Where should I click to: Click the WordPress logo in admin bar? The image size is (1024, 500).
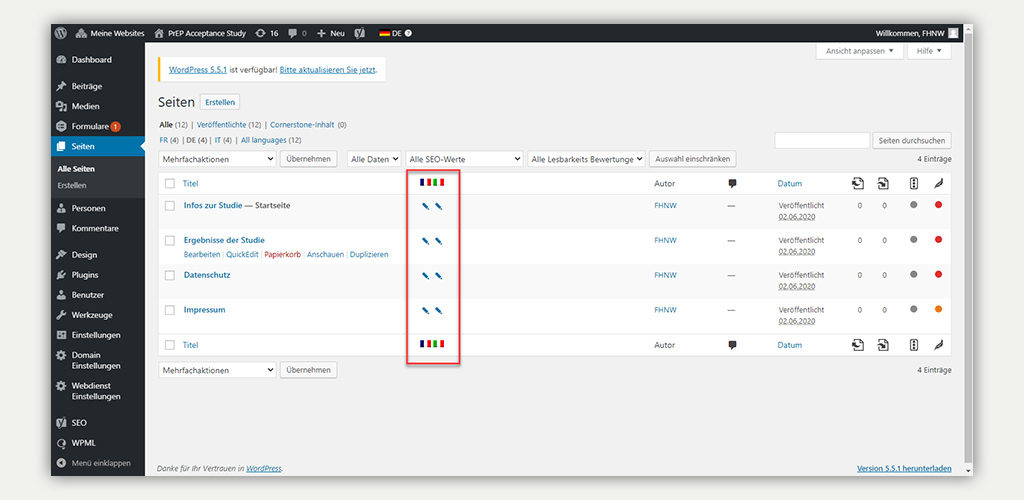[x=59, y=33]
